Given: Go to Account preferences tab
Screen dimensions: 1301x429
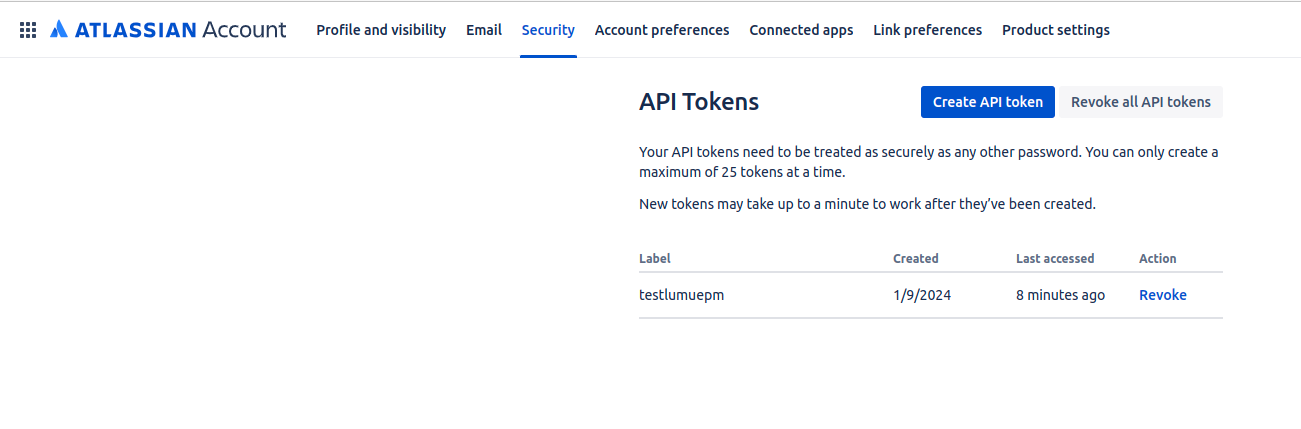Looking at the screenshot, I should 662,30.
